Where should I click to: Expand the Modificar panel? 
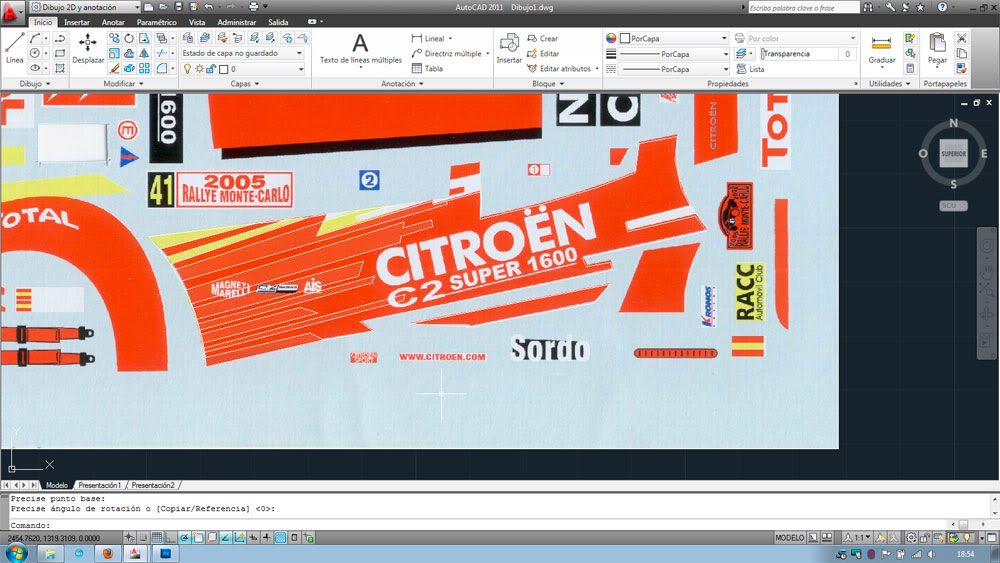(123, 84)
